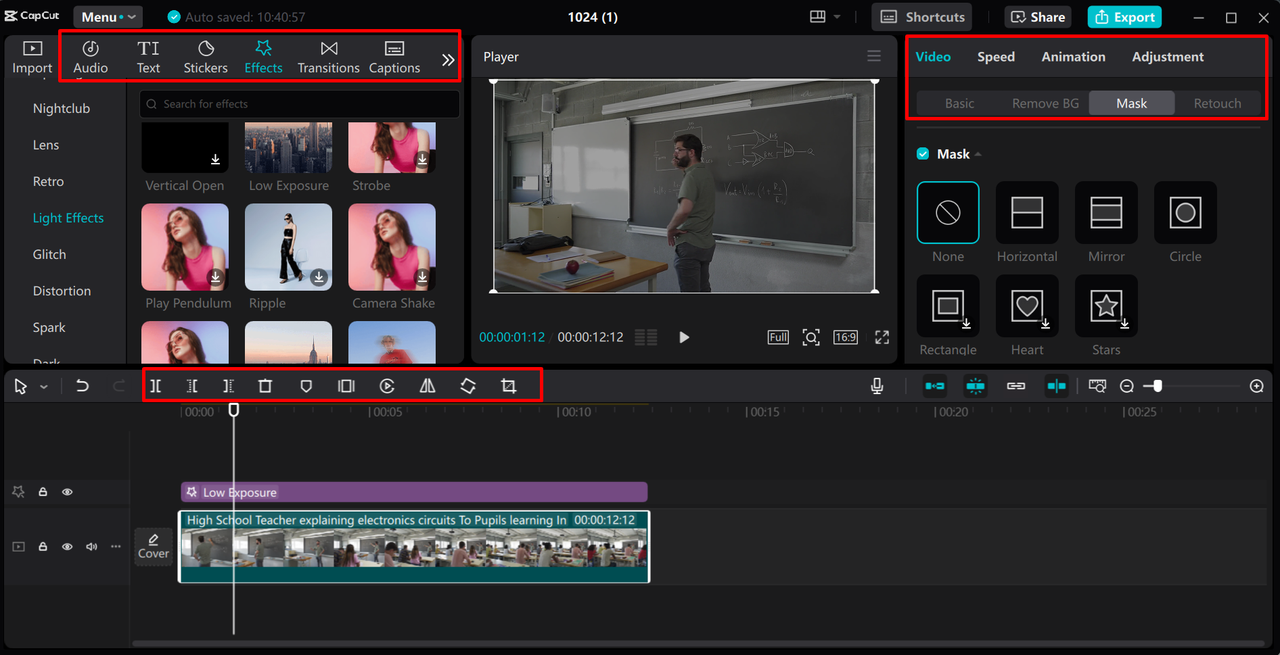Click the Rotate icon in timeline toolbar
This screenshot has height=655, width=1280.
pos(468,386)
